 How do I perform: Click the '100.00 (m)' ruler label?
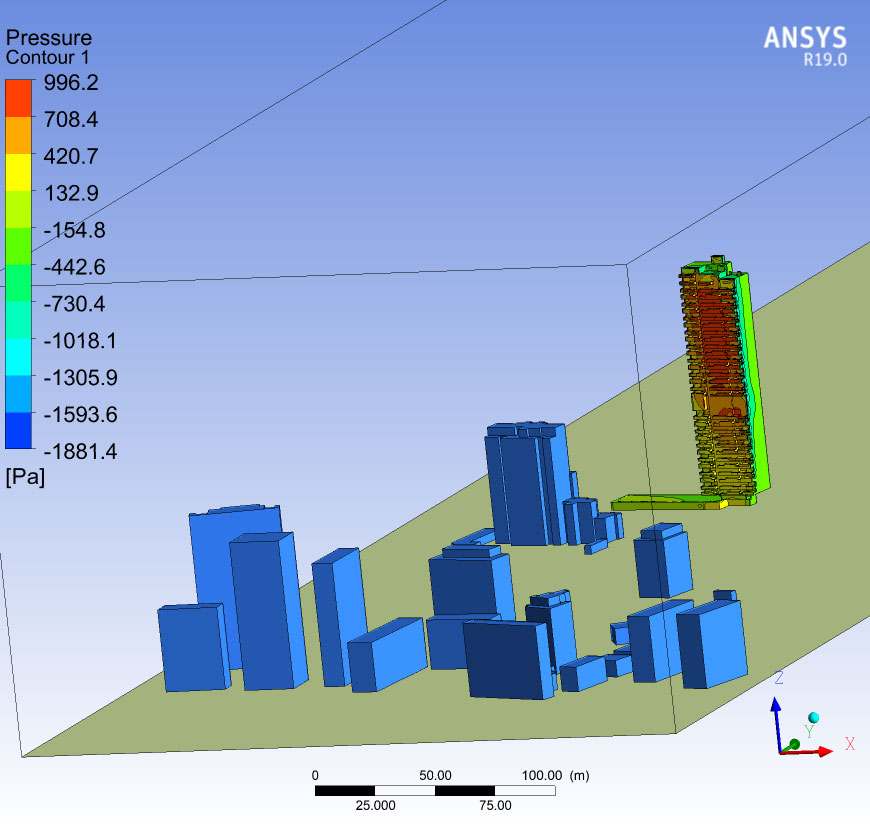coord(555,776)
